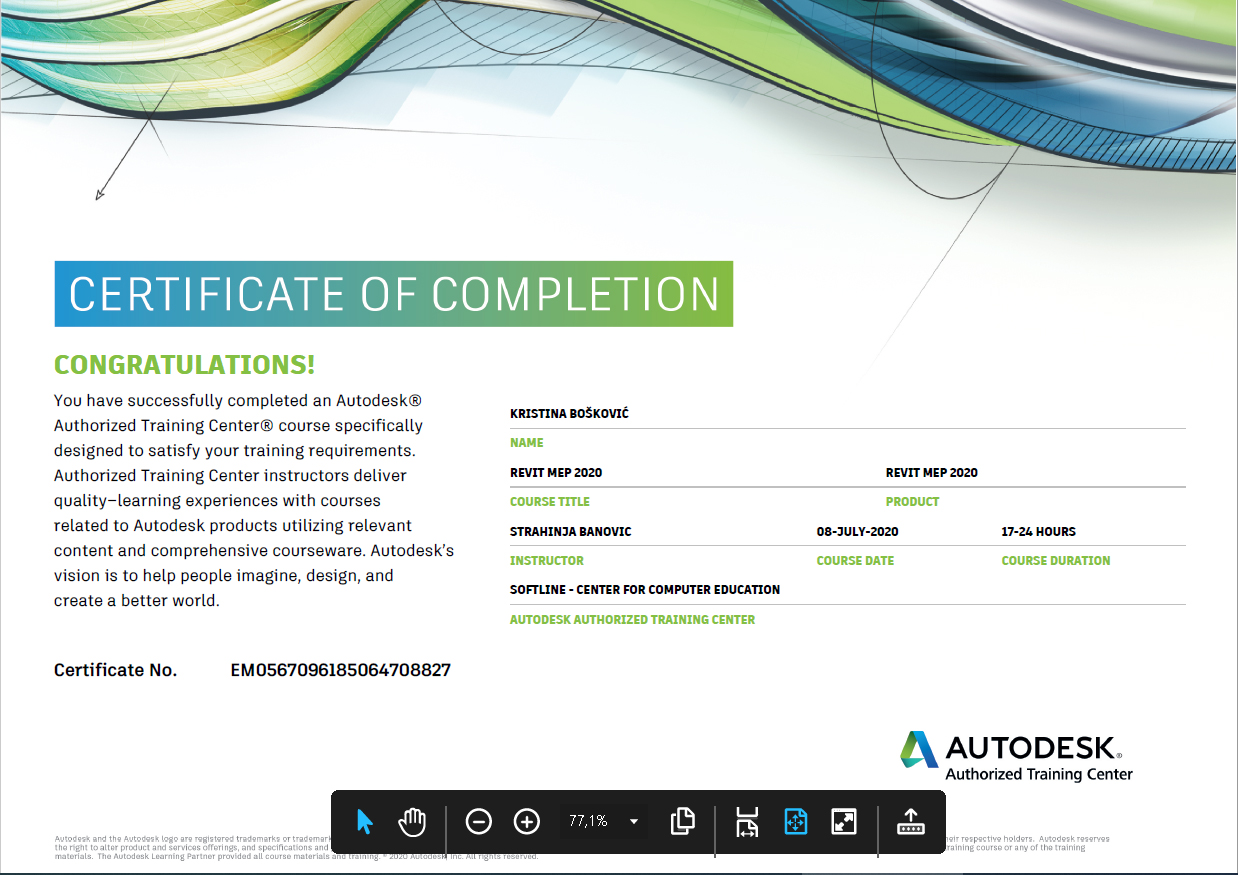This screenshot has width=1238, height=875.
Task: Click the INSTRUCTOR label
Action: coord(547,561)
